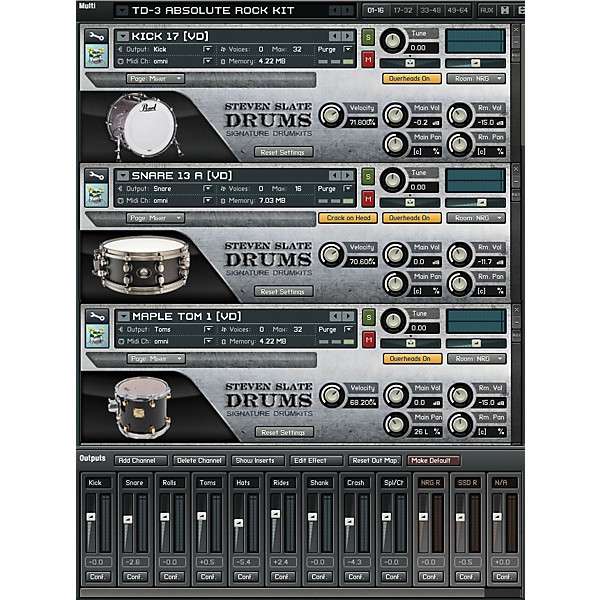The height and width of the screenshot is (600, 600).
Task: Click the Snare 13 A Main Pan knob
Action: coord(396,284)
